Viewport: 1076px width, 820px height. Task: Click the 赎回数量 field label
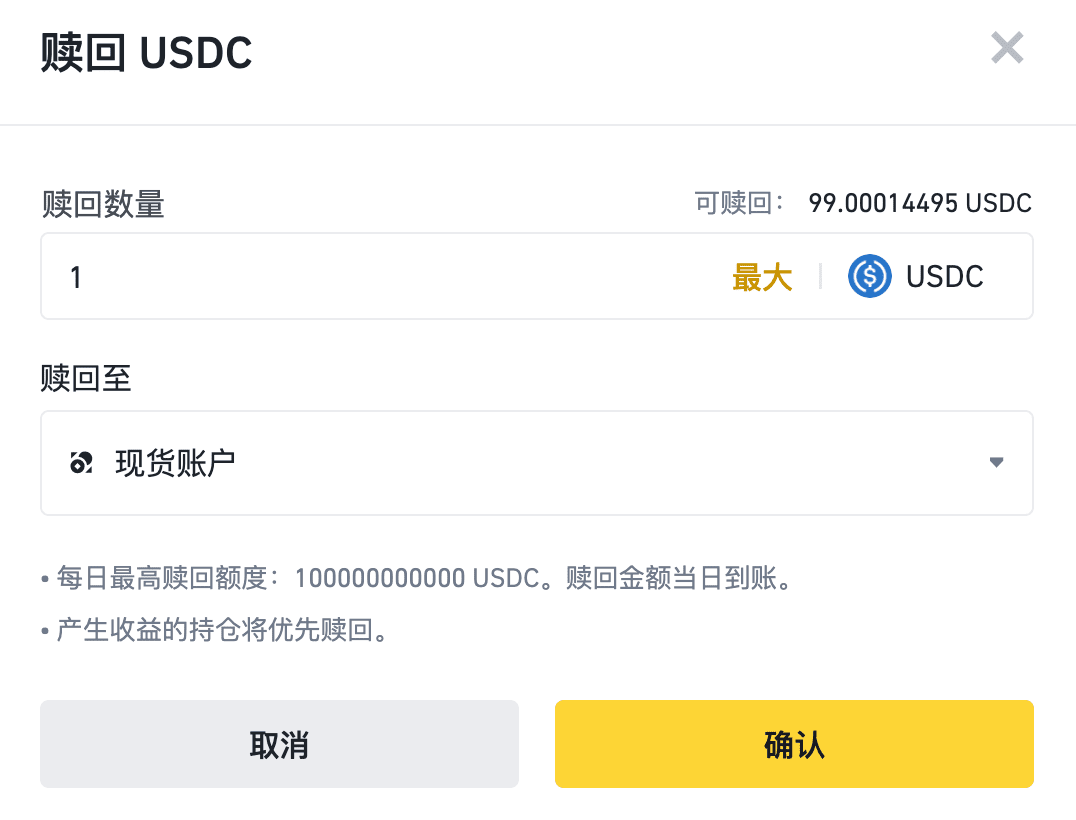[x=103, y=204]
